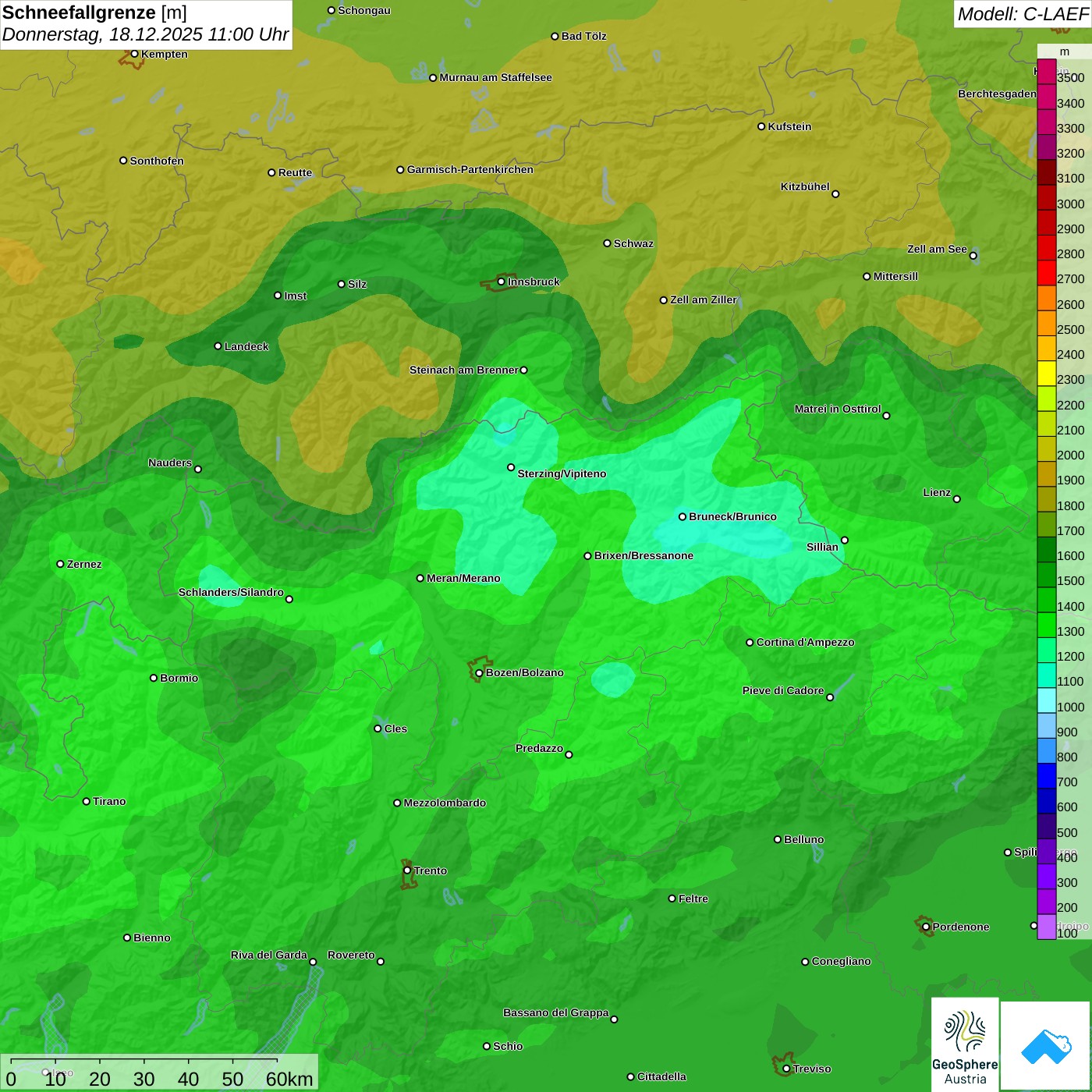The height and width of the screenshot is (1092, 1092).
Task: Click the Modell: C-LAEF label
Action: pyautogui.click(x=1023, y=13)
